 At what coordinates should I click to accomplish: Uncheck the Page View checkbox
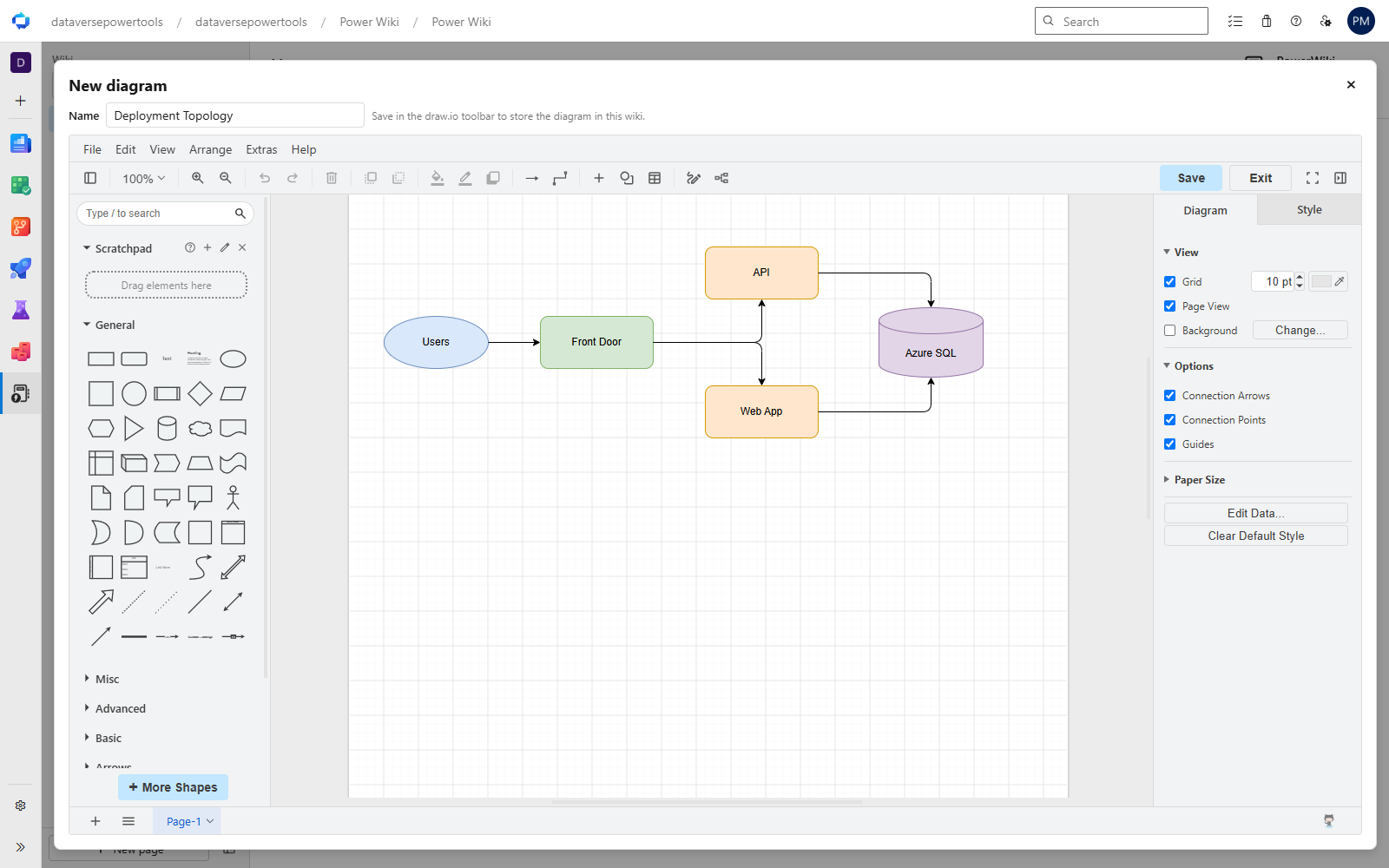[x=1169, y=306]
